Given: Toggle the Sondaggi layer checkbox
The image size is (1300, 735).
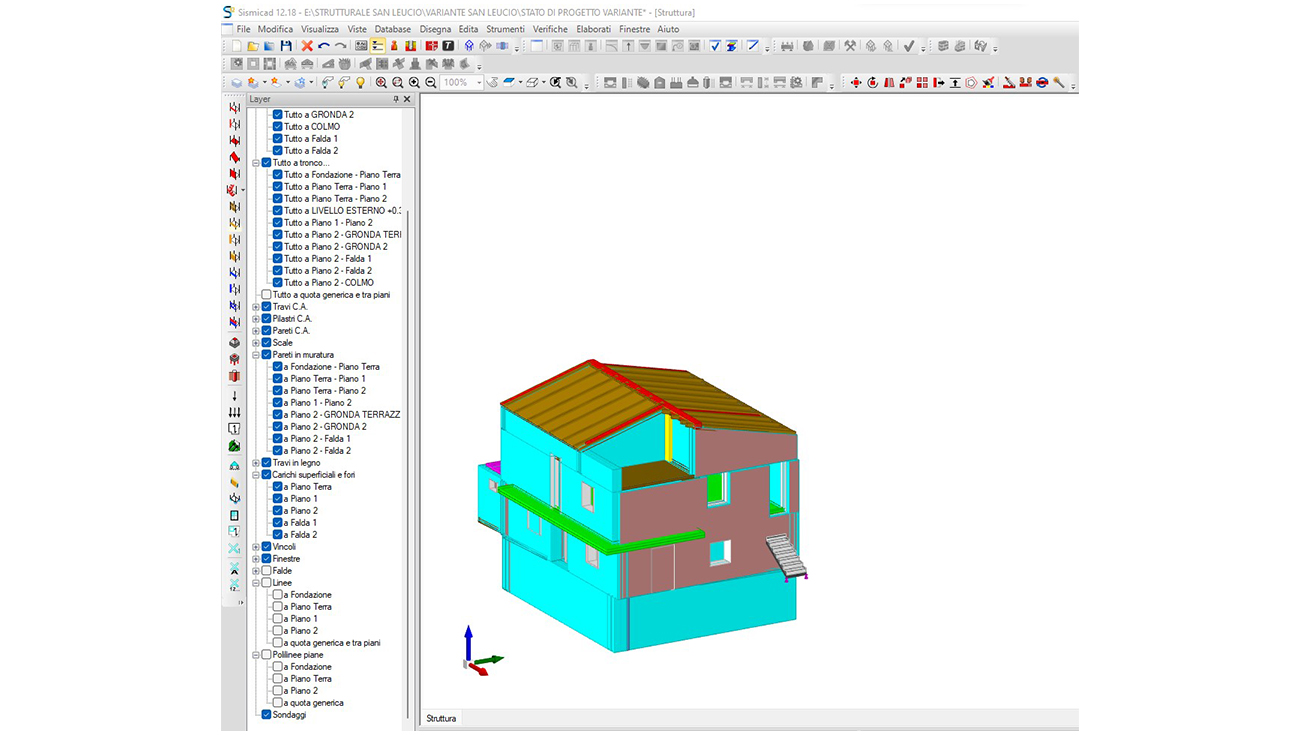Looking at the screenshot, I should 266,715.
